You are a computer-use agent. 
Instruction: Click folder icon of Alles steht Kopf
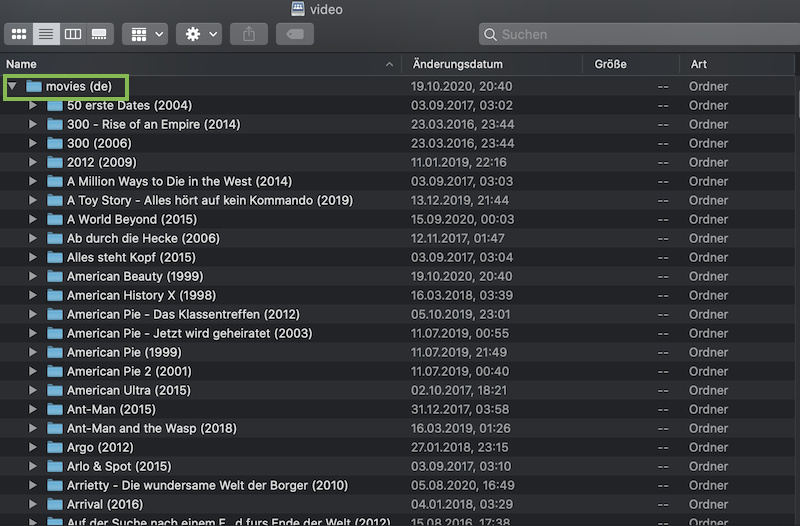click(x=55, y=257)
